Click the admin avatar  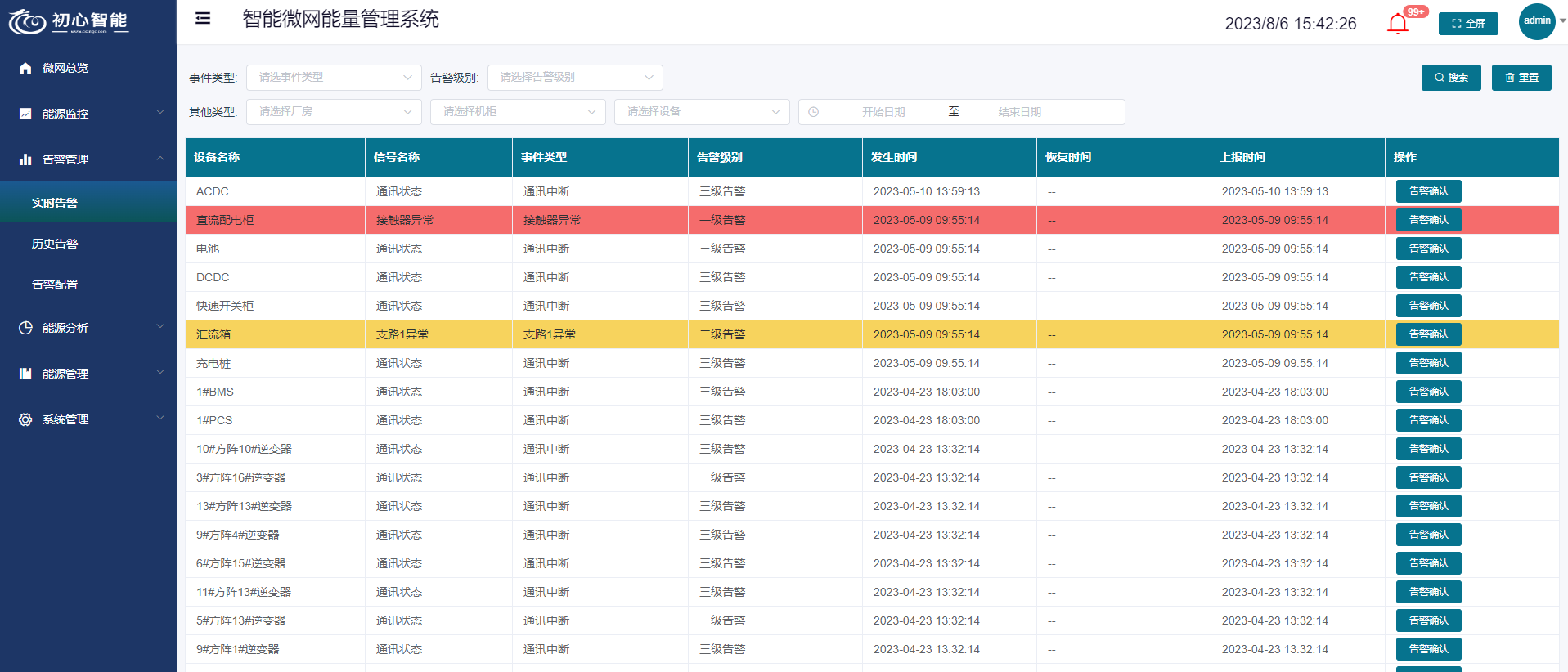(x=1537, y=21)
